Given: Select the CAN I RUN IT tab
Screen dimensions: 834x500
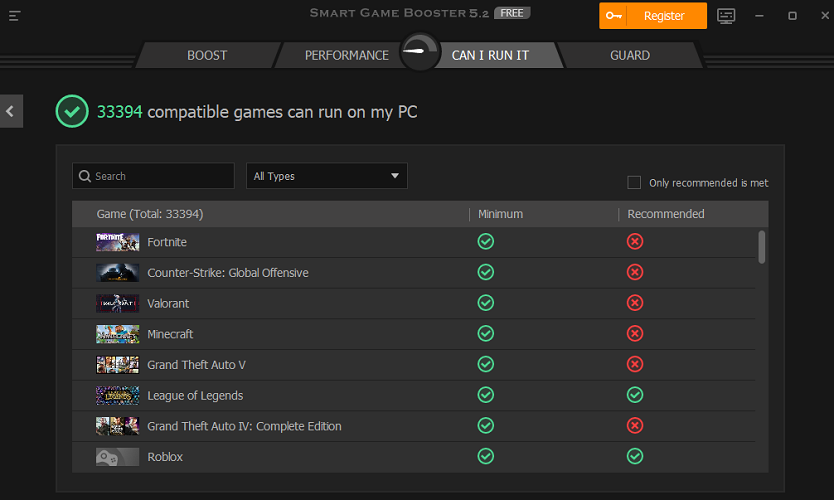Looking at the screenshot, I should coord(490,55).
